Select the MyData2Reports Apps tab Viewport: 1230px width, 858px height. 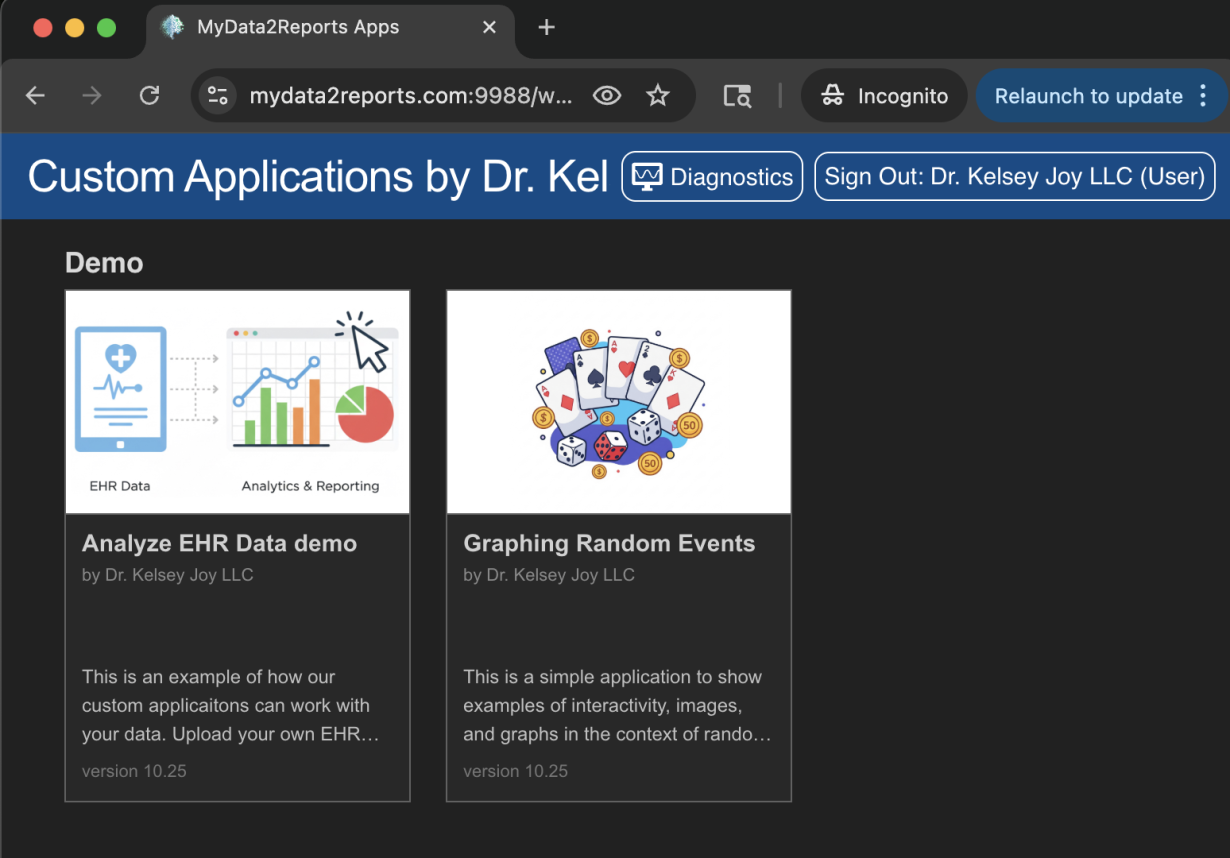(x=298, y=28)
